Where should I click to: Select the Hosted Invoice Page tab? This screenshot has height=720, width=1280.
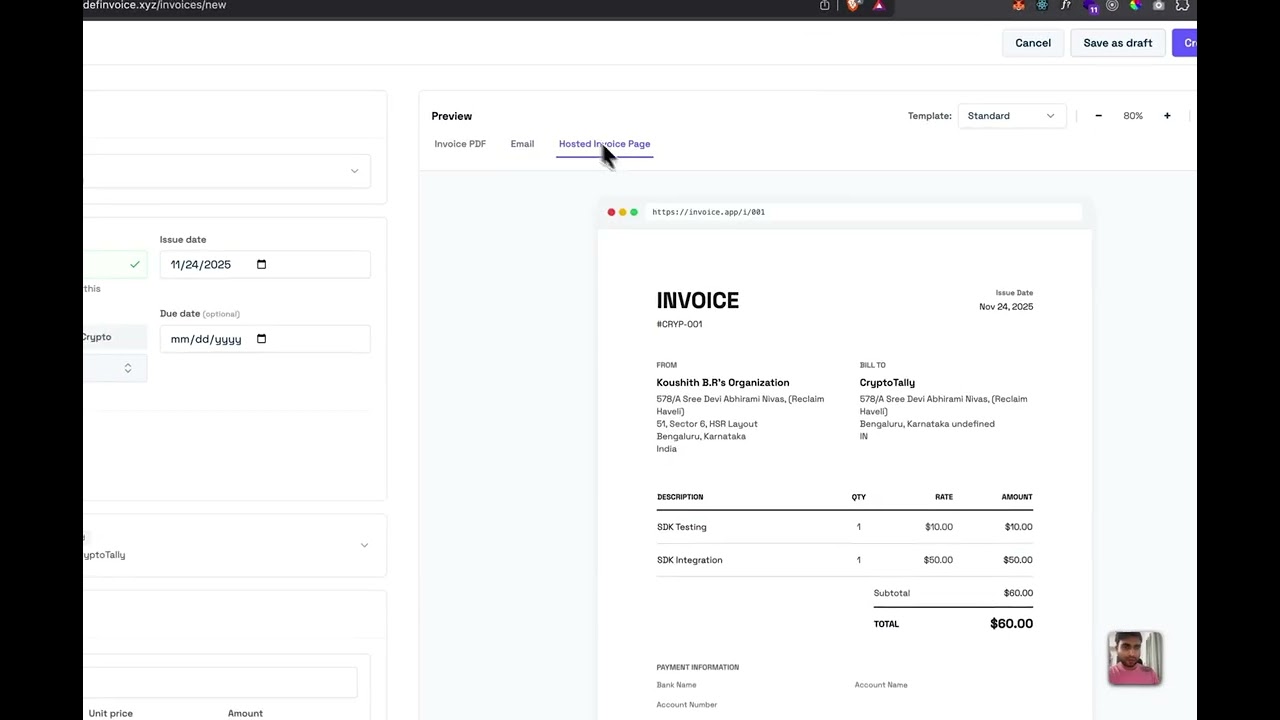pyautogui.click(x=604, y=144)
